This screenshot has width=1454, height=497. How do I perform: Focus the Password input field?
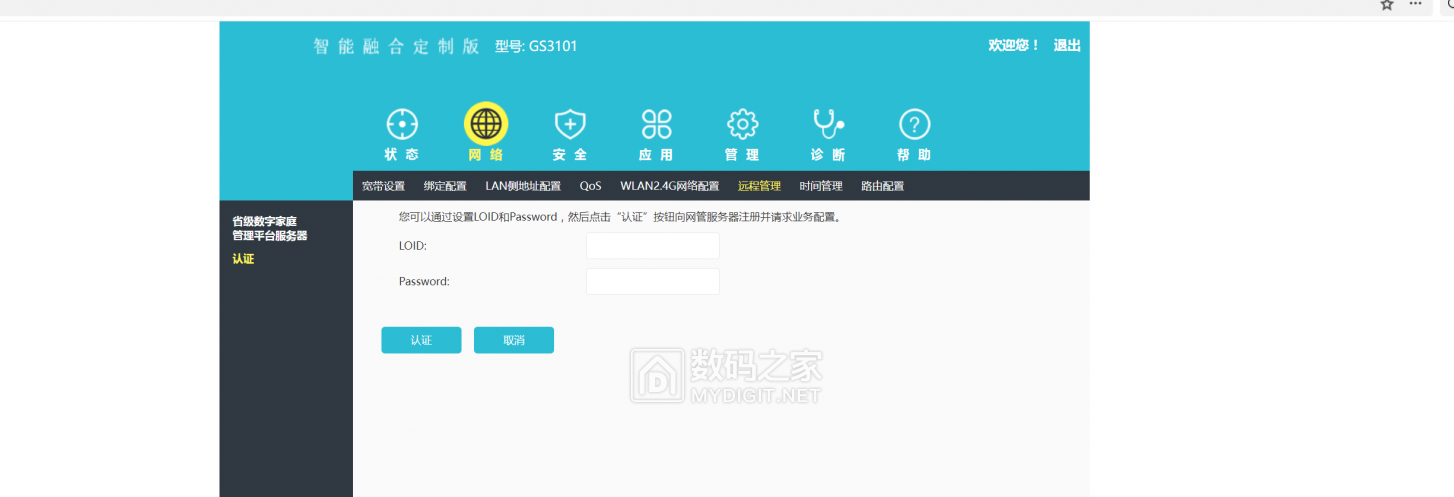pyautogui.click(x=652, y=282)
